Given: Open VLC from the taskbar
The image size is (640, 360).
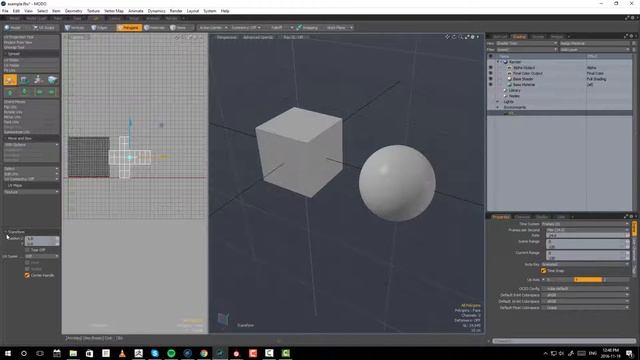Looking at the screenshot, I should point(122,353).
